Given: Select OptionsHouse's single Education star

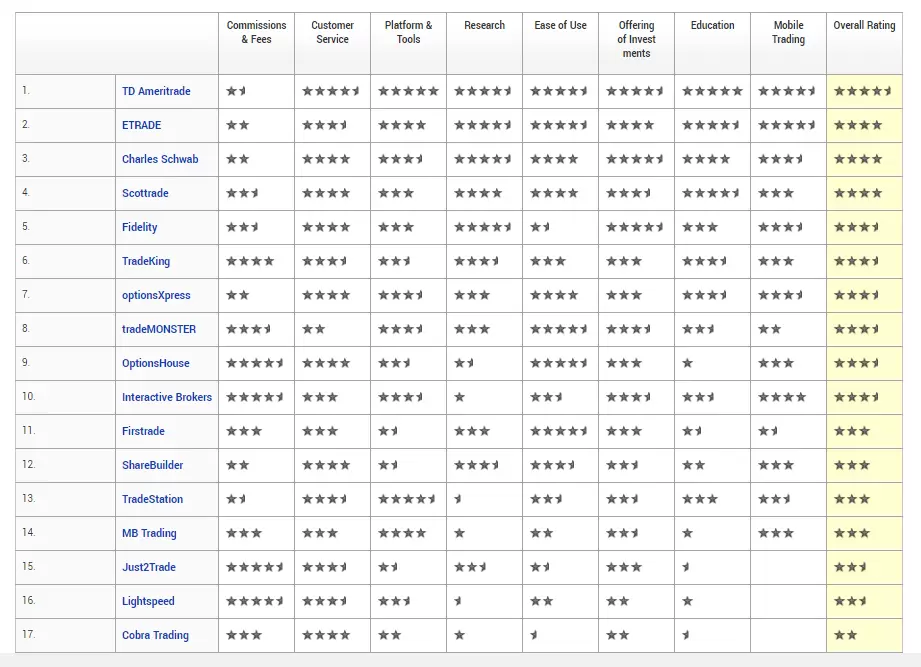Looking at the screenshot, I should pyautogui.click(x=686, y=363).
